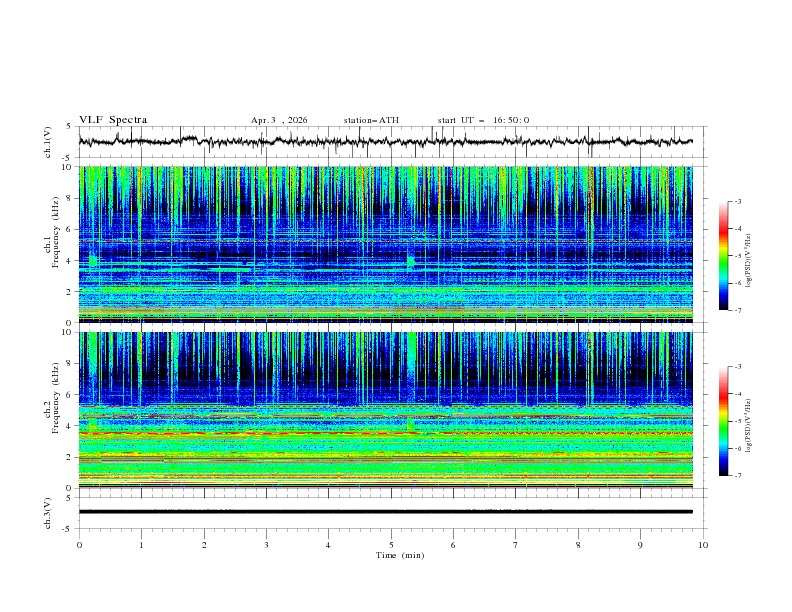Pick the ch.1 PSD color bar

[x=723, y=255]
